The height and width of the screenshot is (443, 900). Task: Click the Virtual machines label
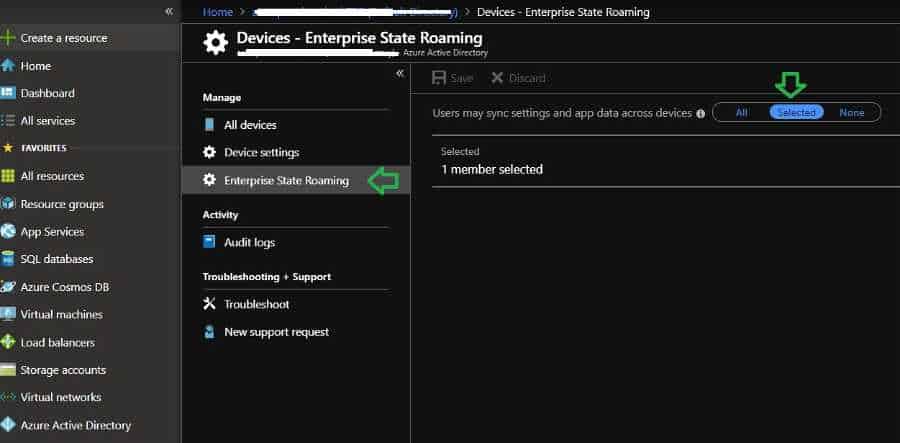pyautogui.click(x=61, y=314)
